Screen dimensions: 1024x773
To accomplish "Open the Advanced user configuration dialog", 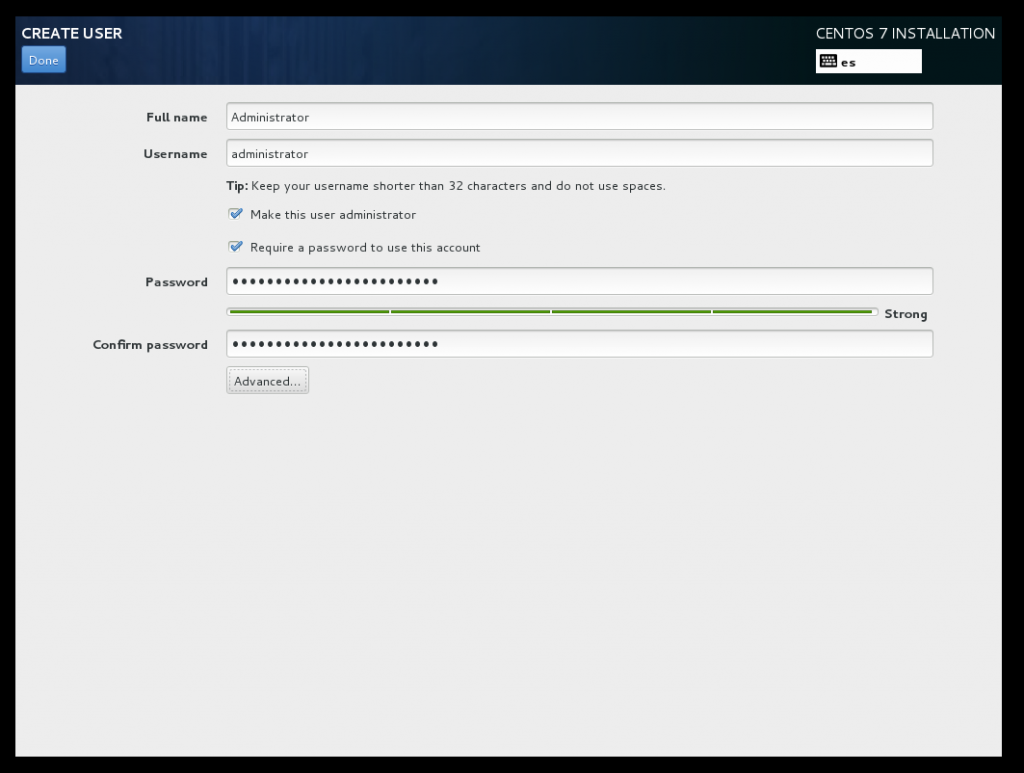I will [x=267, y=380].
